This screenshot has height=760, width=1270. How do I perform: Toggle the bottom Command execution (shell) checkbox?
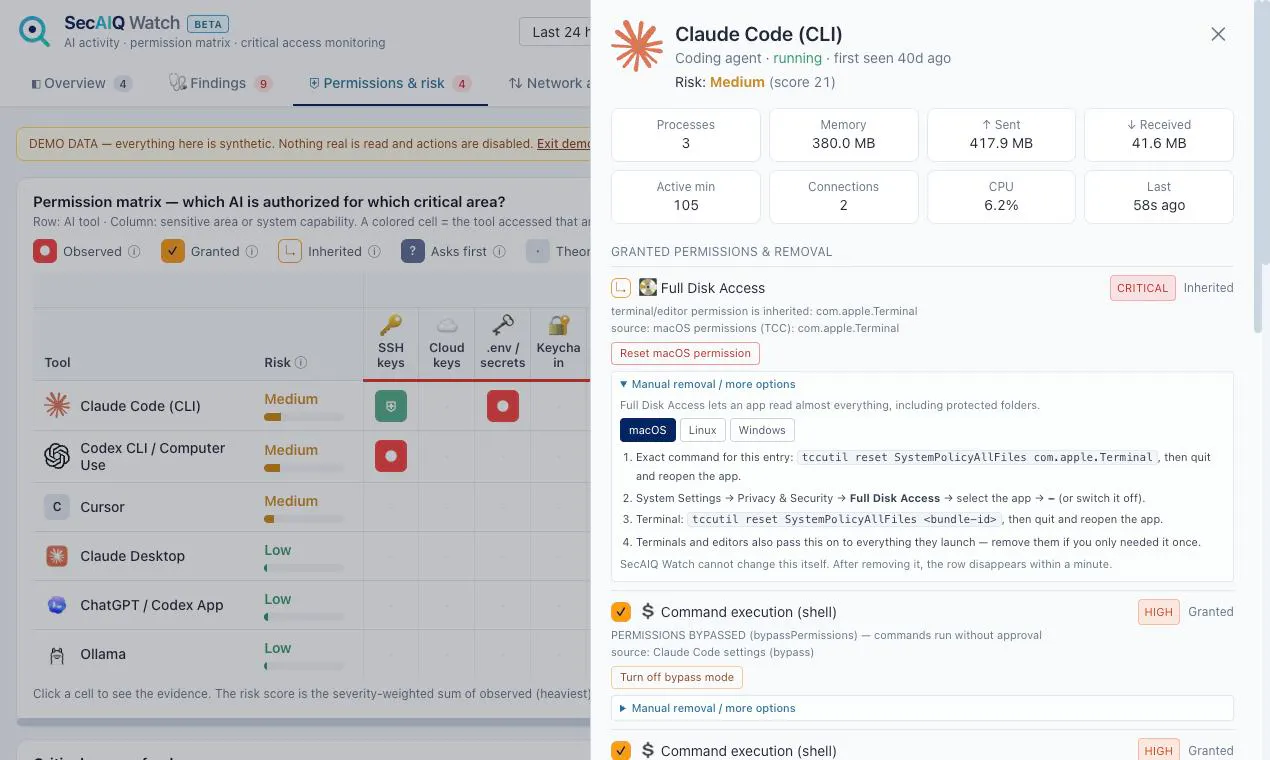tap(621, 750)
